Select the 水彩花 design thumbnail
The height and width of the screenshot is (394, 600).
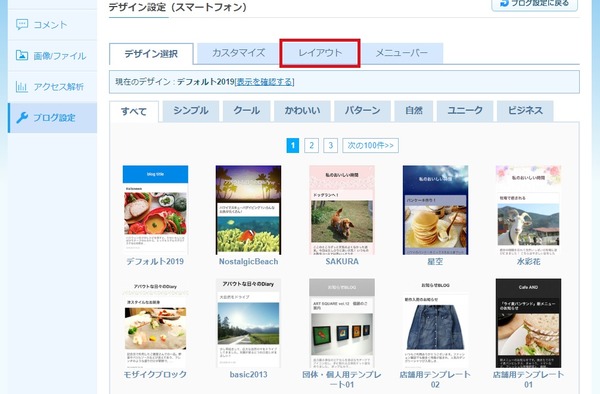pos(528,210)
